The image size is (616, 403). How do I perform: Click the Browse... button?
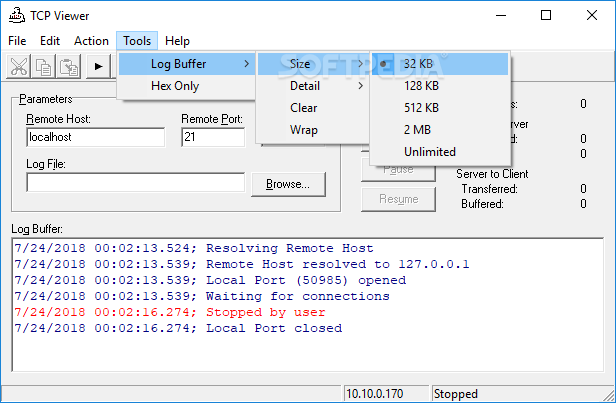(x=288, y=184)
